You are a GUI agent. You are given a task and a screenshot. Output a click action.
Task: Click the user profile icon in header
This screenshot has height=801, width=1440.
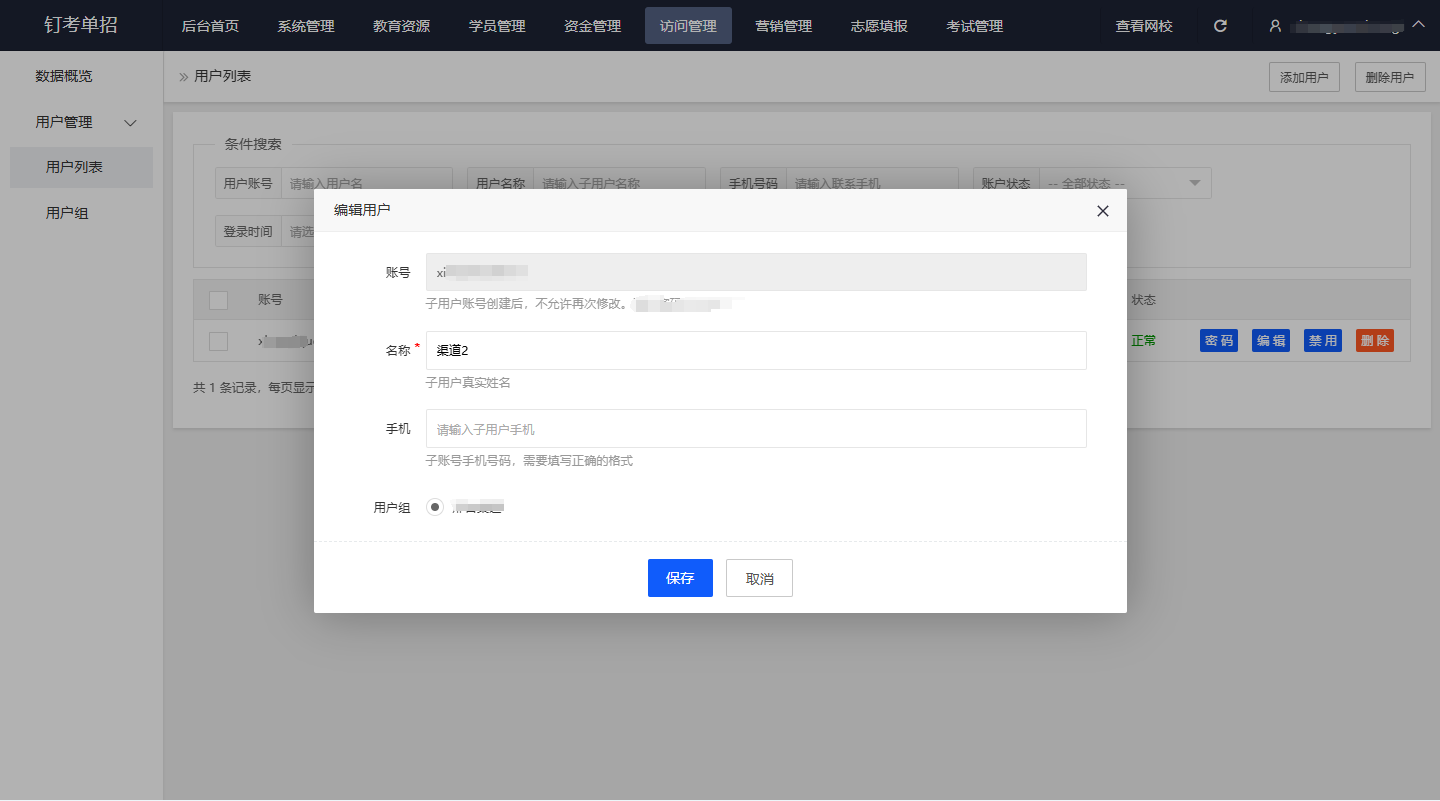click(1275, 26)
